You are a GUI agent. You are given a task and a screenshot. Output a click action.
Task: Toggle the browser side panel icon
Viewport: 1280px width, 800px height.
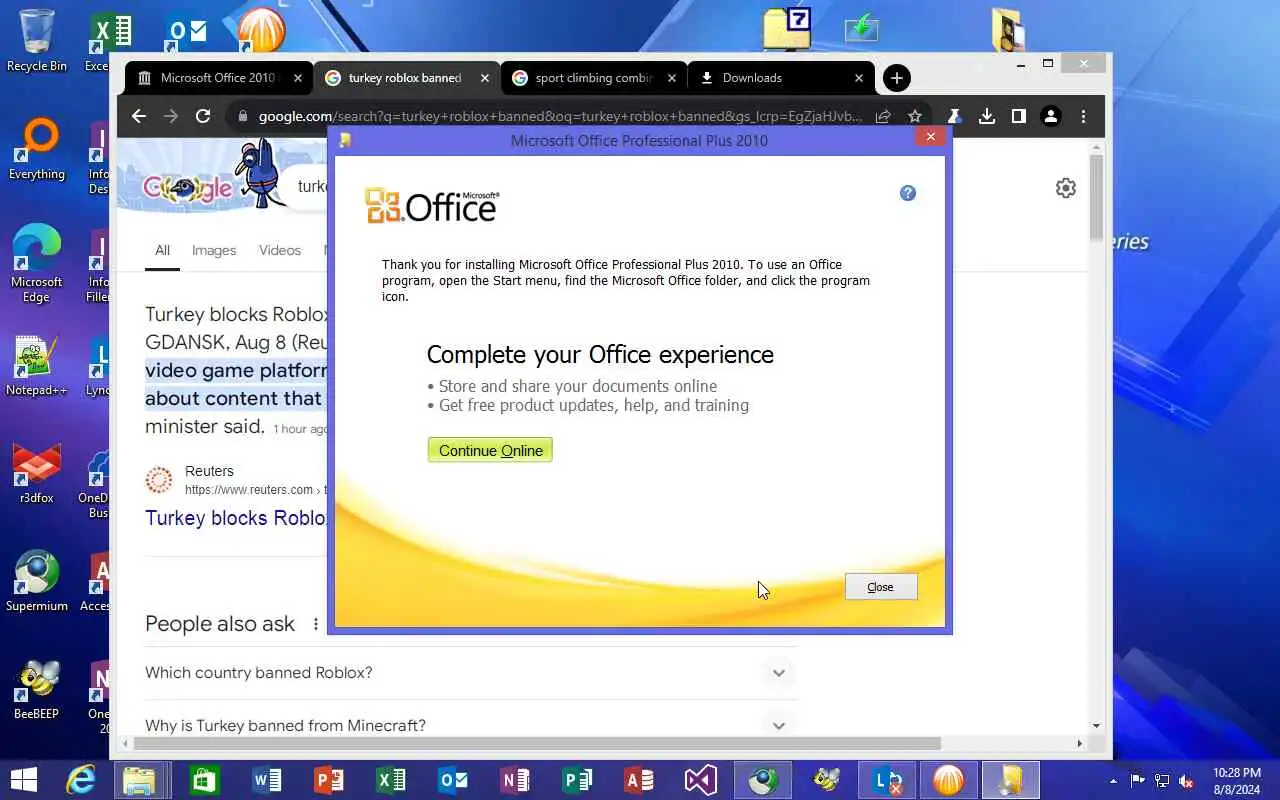click(x=1018, y=116)
